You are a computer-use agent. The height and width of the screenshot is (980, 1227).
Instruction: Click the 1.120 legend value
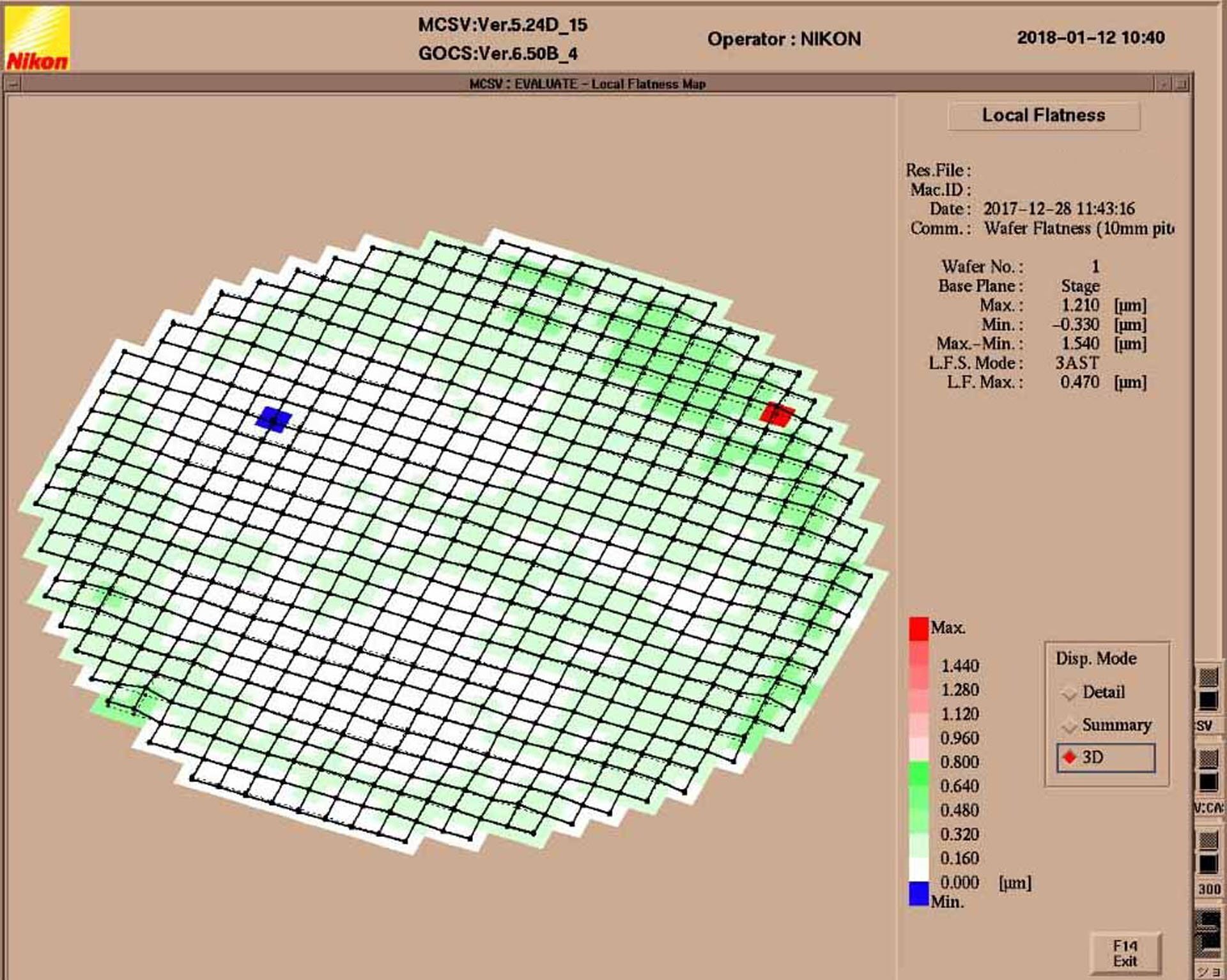coord(960,714)
